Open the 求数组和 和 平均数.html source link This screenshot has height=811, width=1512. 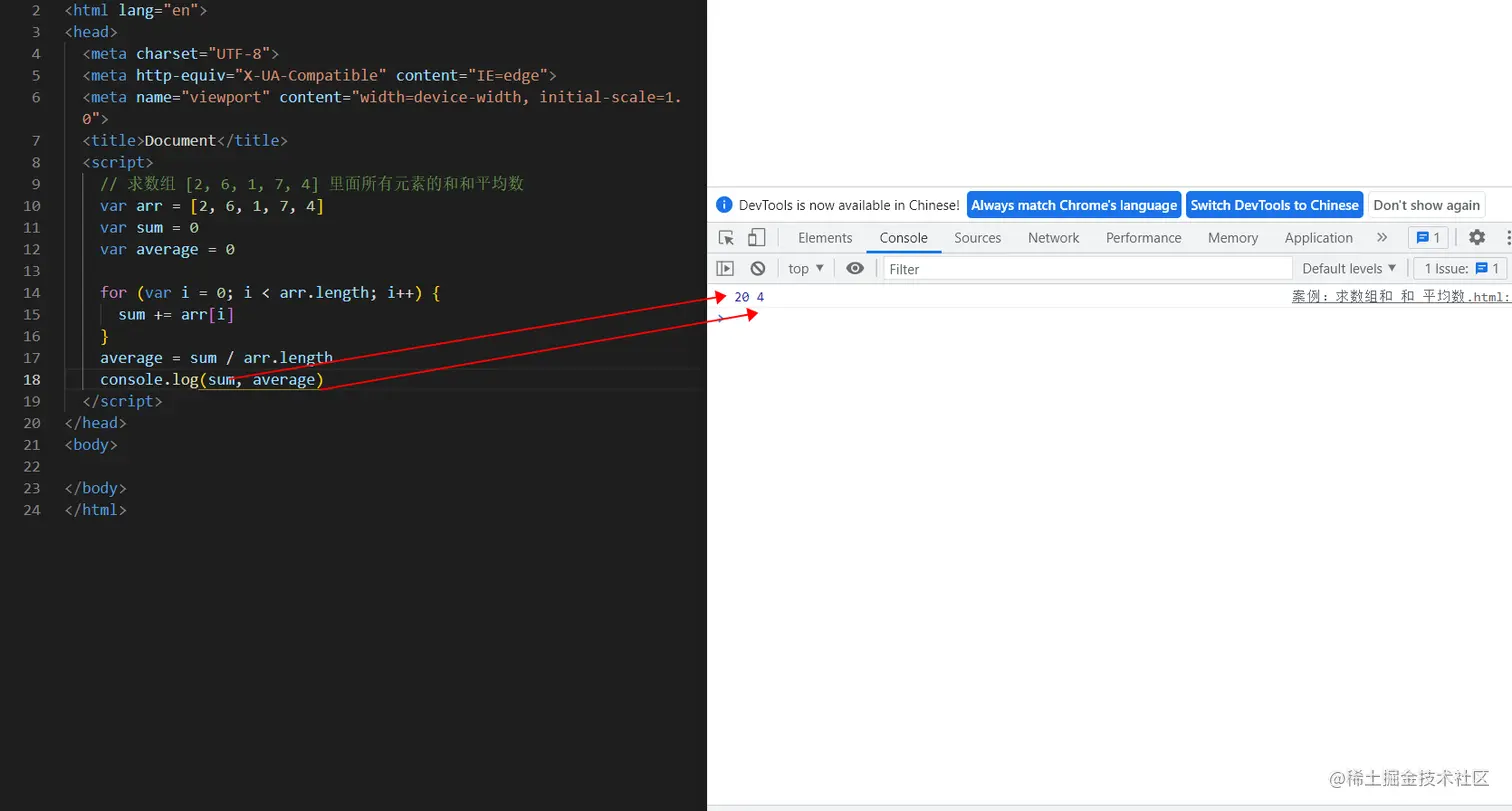click(1401, 297)
